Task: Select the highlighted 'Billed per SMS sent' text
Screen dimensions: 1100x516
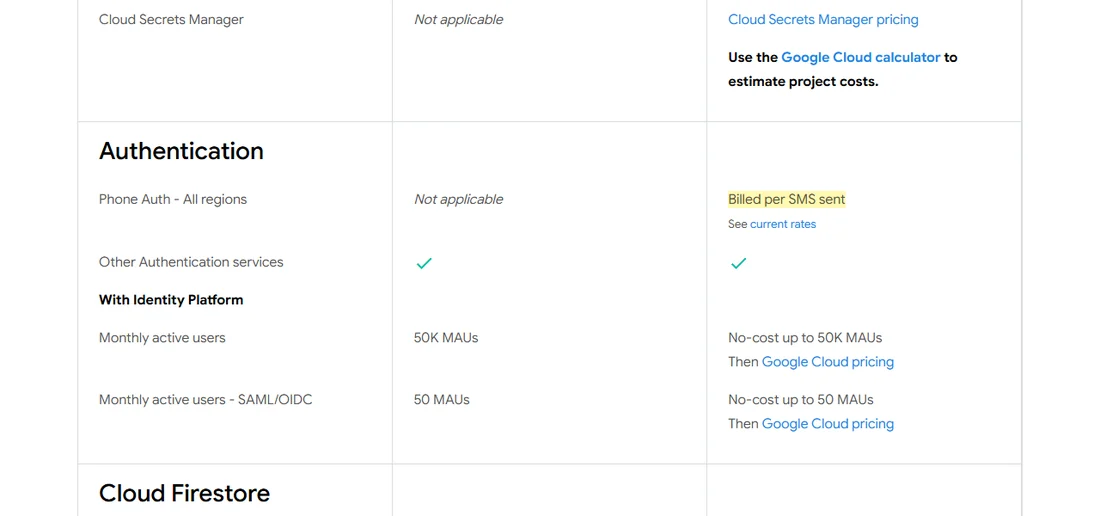Action: 786,199
